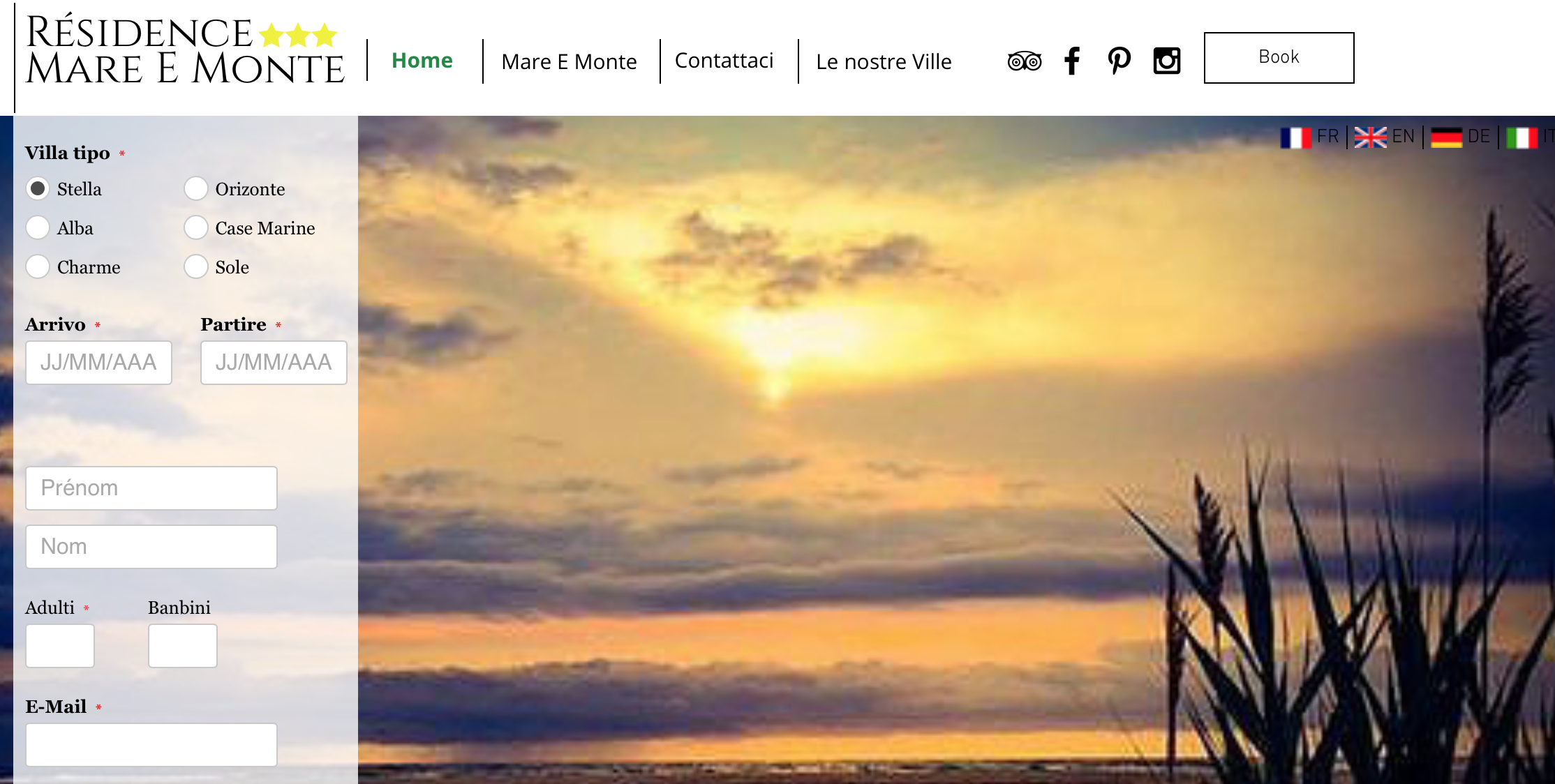Select English via the UK flag
The image size is (1555, 784).
(x=1370, y=137)
